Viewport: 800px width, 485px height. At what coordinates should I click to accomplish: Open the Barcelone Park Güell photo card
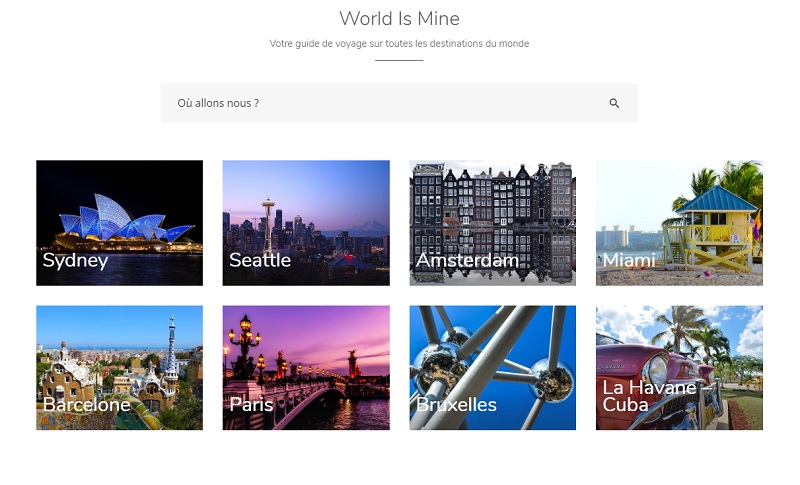pyautogui.click(x=119, y=357)
